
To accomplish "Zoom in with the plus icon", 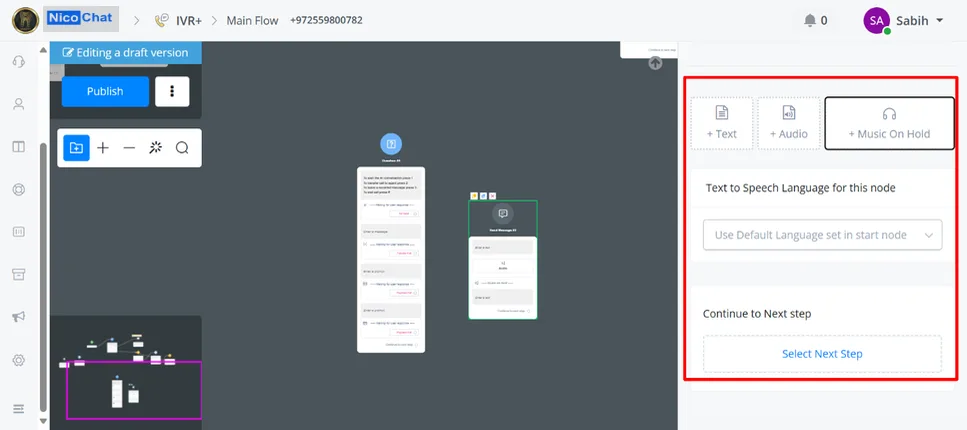I will 103,148.
